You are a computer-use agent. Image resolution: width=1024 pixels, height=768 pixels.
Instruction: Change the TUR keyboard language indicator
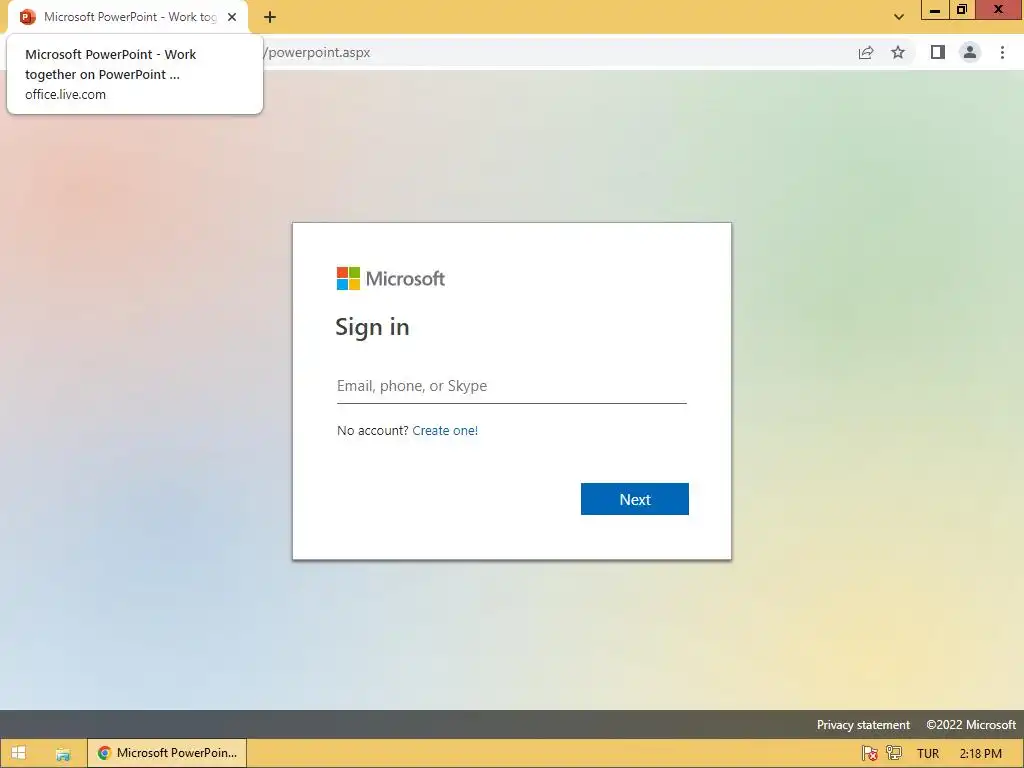pyautogui.click(x=928, y=754)
